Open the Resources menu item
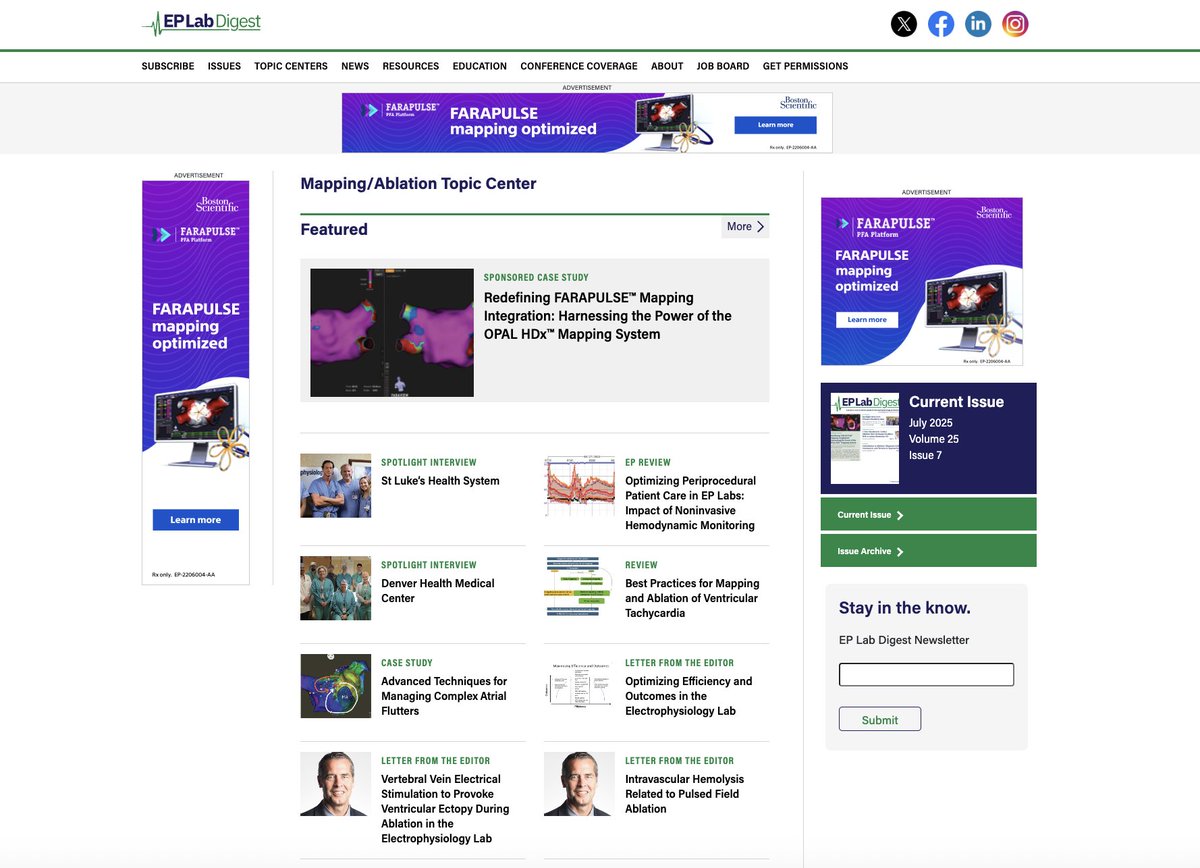Image resolution: width=1200 pixels, height=868 pixels. coord(411,66)
